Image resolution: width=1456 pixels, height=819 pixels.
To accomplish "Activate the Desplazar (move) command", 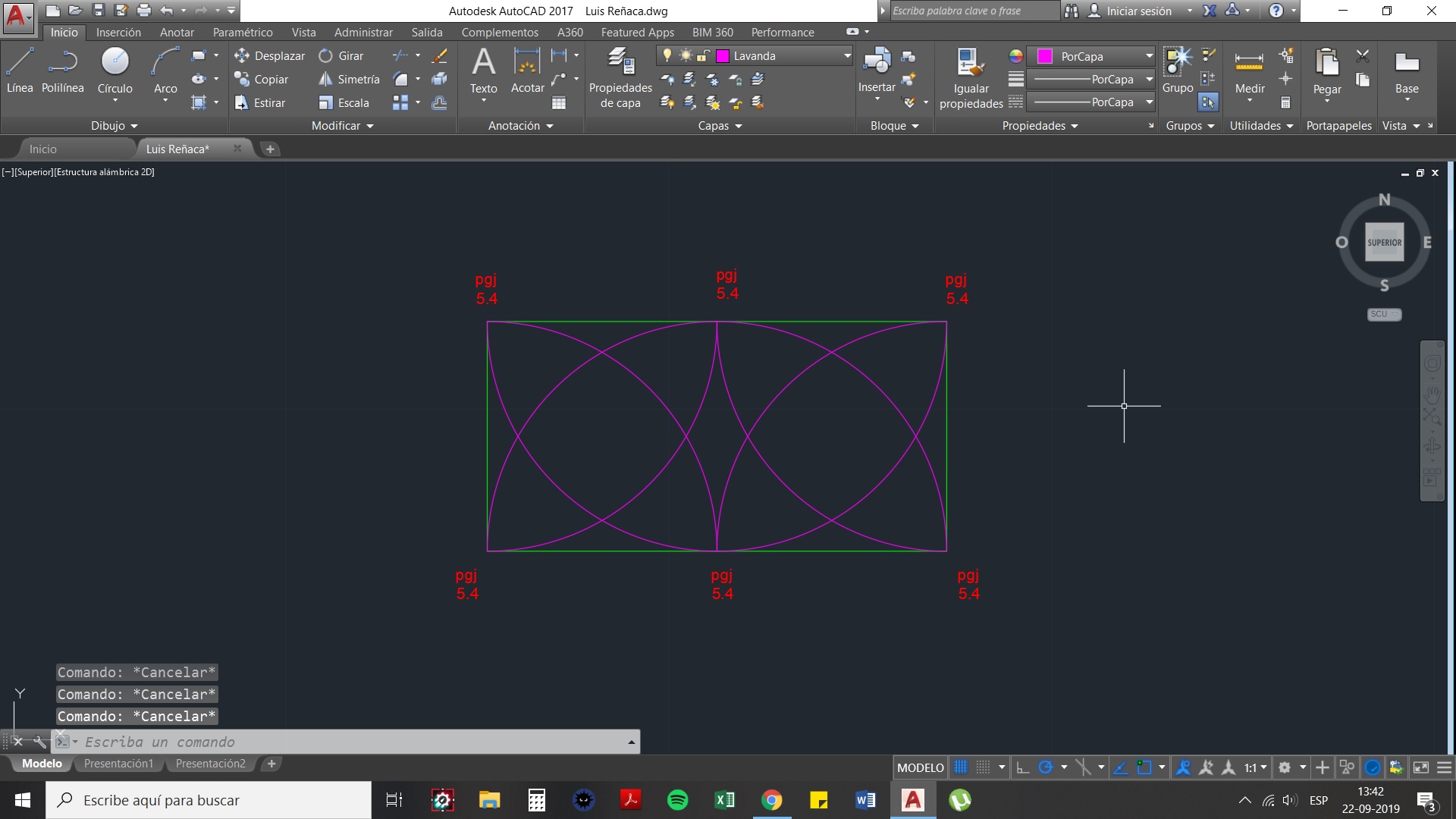I will tap(269, 55).
